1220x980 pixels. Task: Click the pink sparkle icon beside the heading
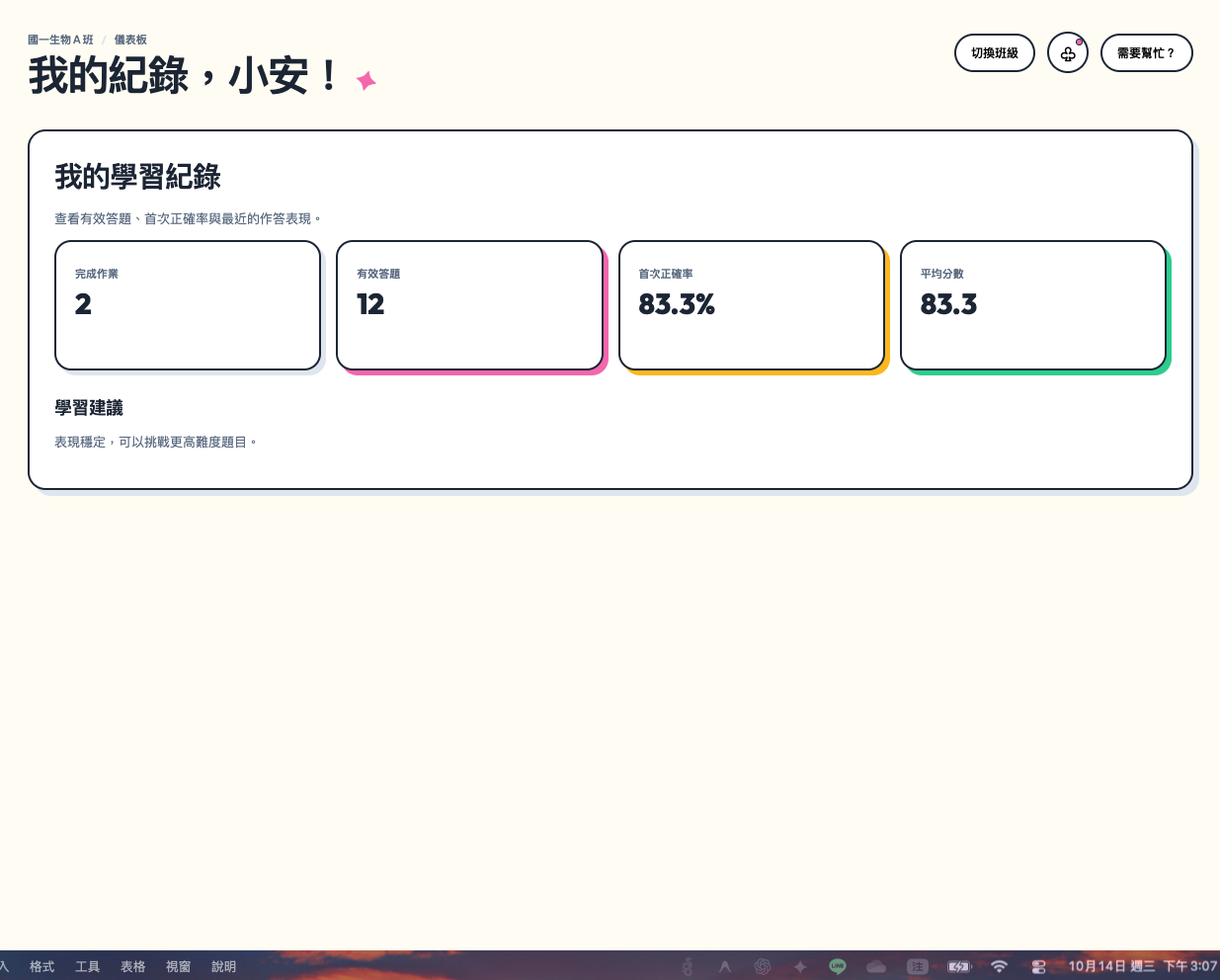(366, 80)
